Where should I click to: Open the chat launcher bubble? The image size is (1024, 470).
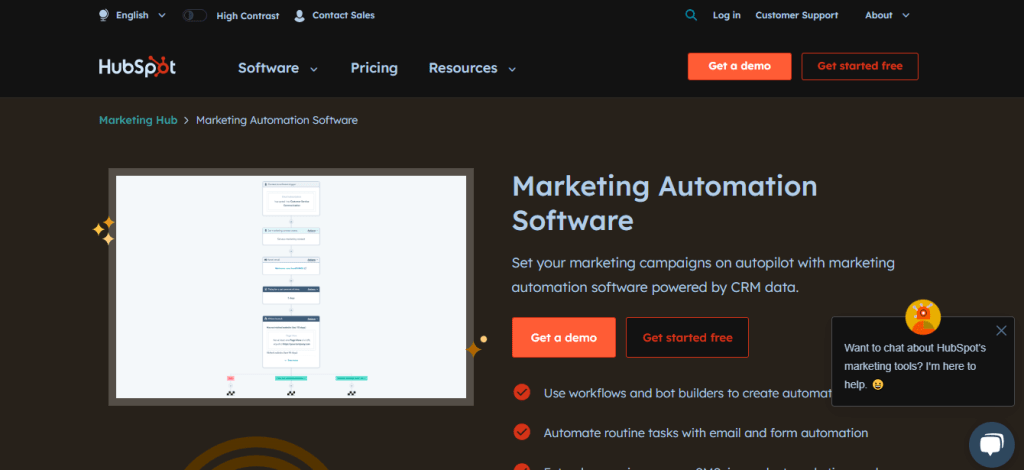coord(991,445)
